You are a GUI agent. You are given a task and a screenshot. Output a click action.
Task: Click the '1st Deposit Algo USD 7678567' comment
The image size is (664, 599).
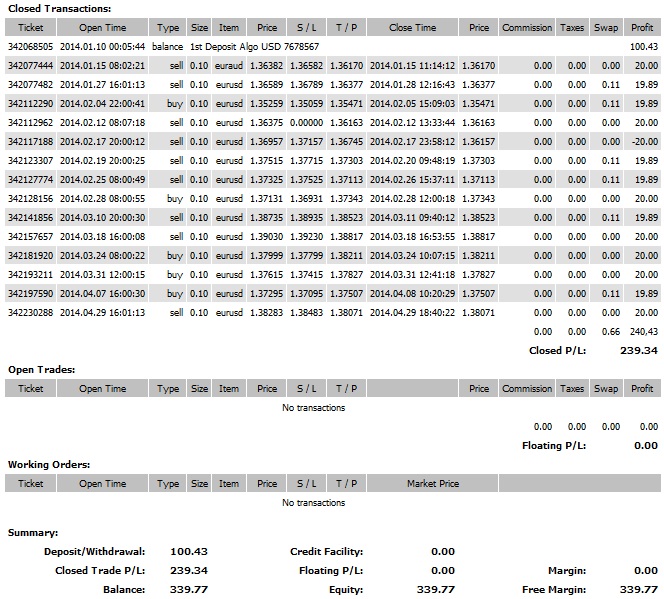[x=255, y=47]
